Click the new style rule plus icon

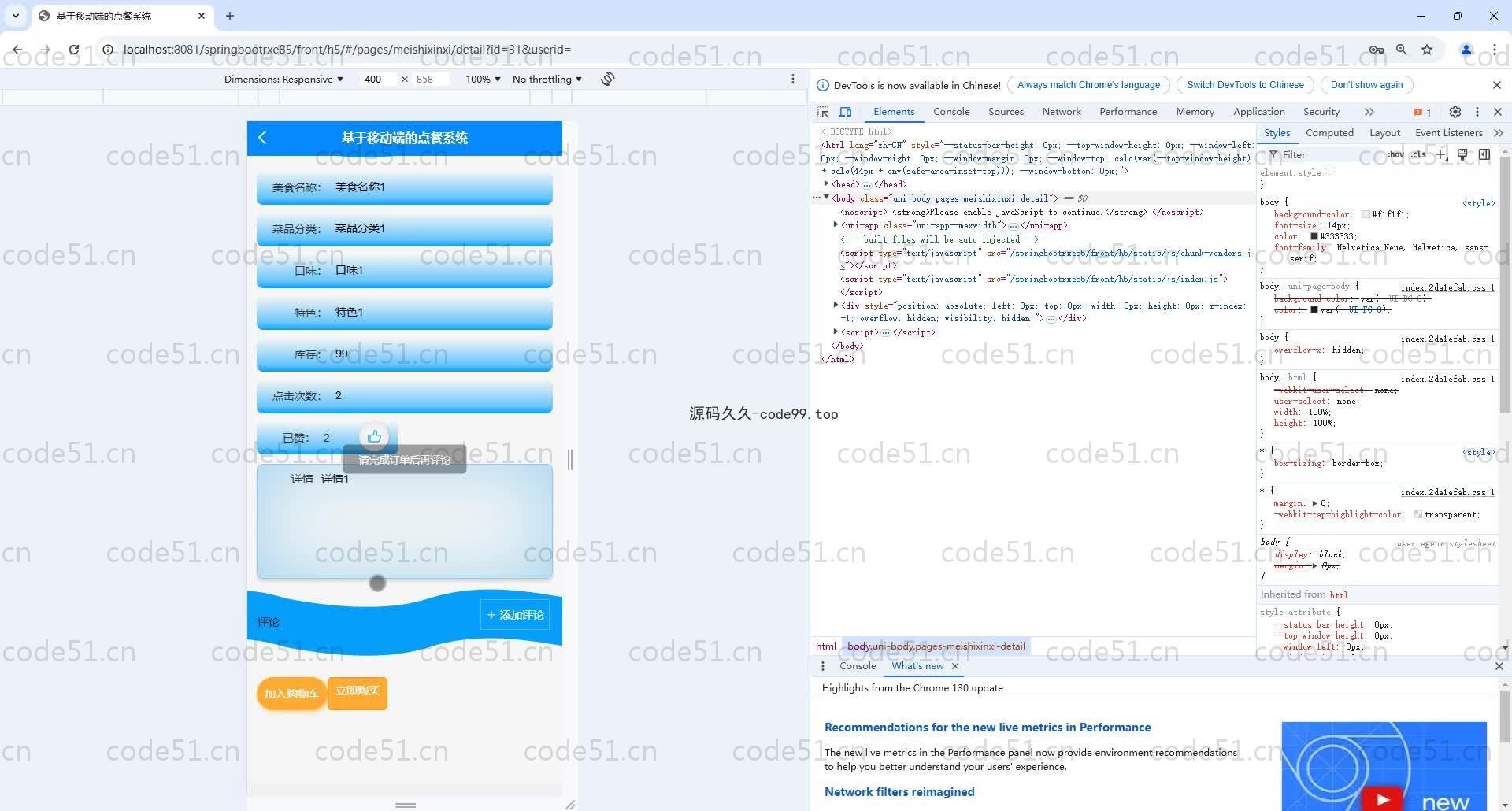(x=1441, y=154)
